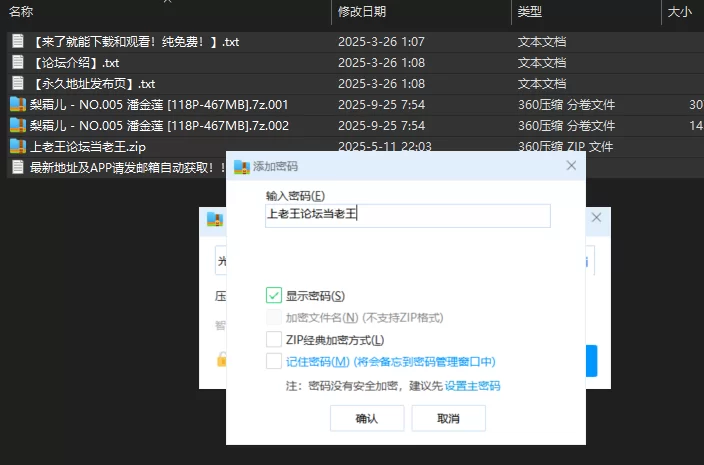
Task: Select the archive icon for 7z.002 file
Action: (17, 126)
